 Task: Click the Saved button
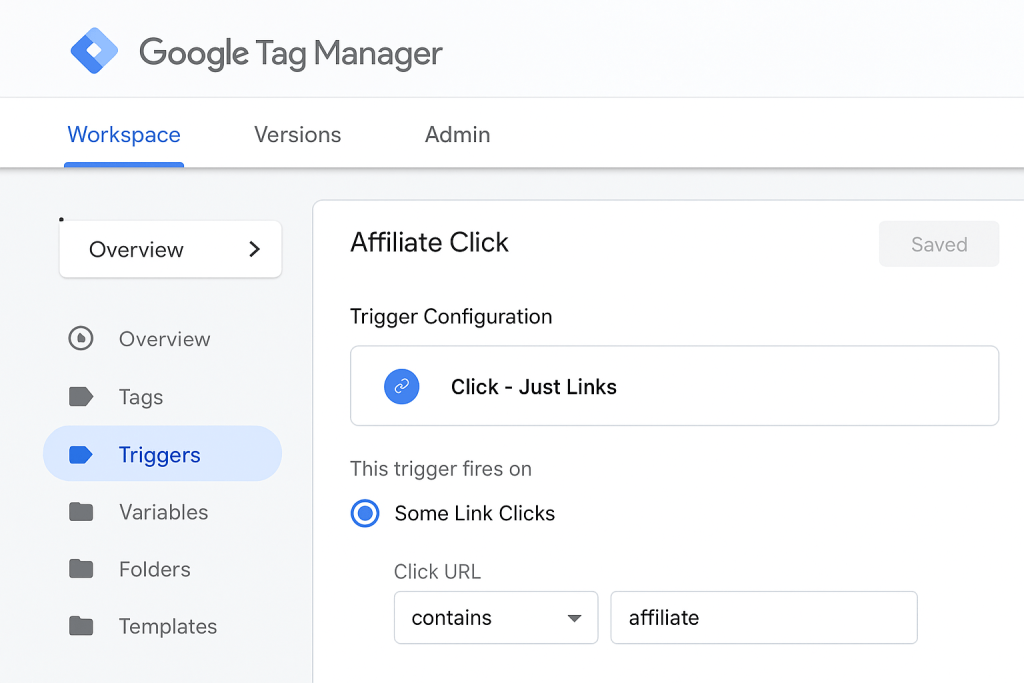pyautogui.click(x=938, y=244)
